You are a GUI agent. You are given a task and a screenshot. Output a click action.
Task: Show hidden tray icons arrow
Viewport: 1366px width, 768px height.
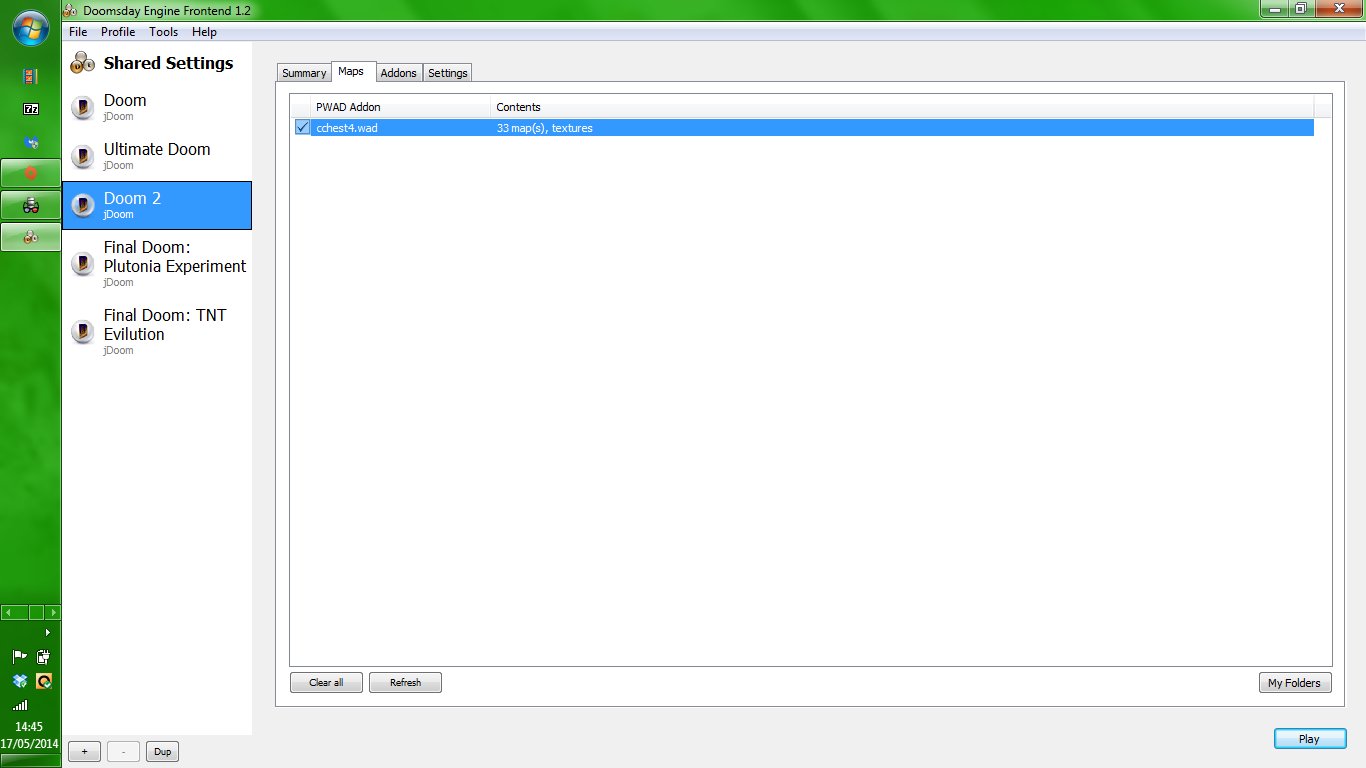coord(47,632)
